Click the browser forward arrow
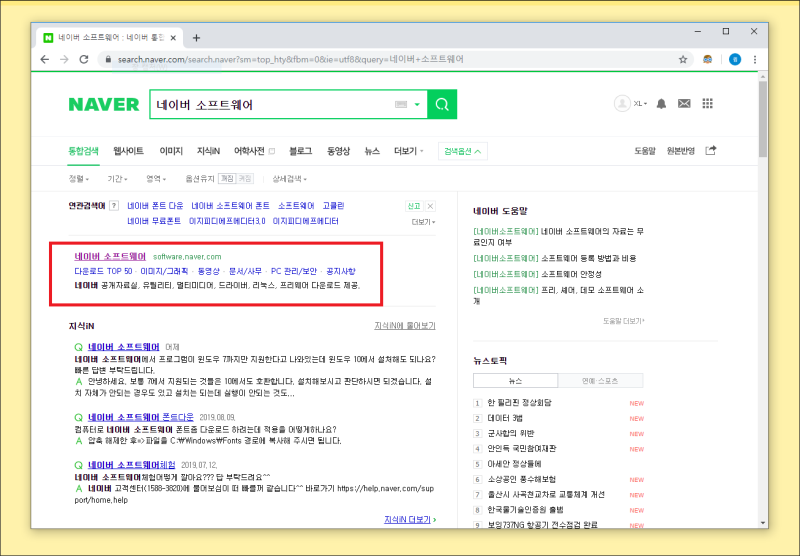800x556 pixels. pos(64,60)
